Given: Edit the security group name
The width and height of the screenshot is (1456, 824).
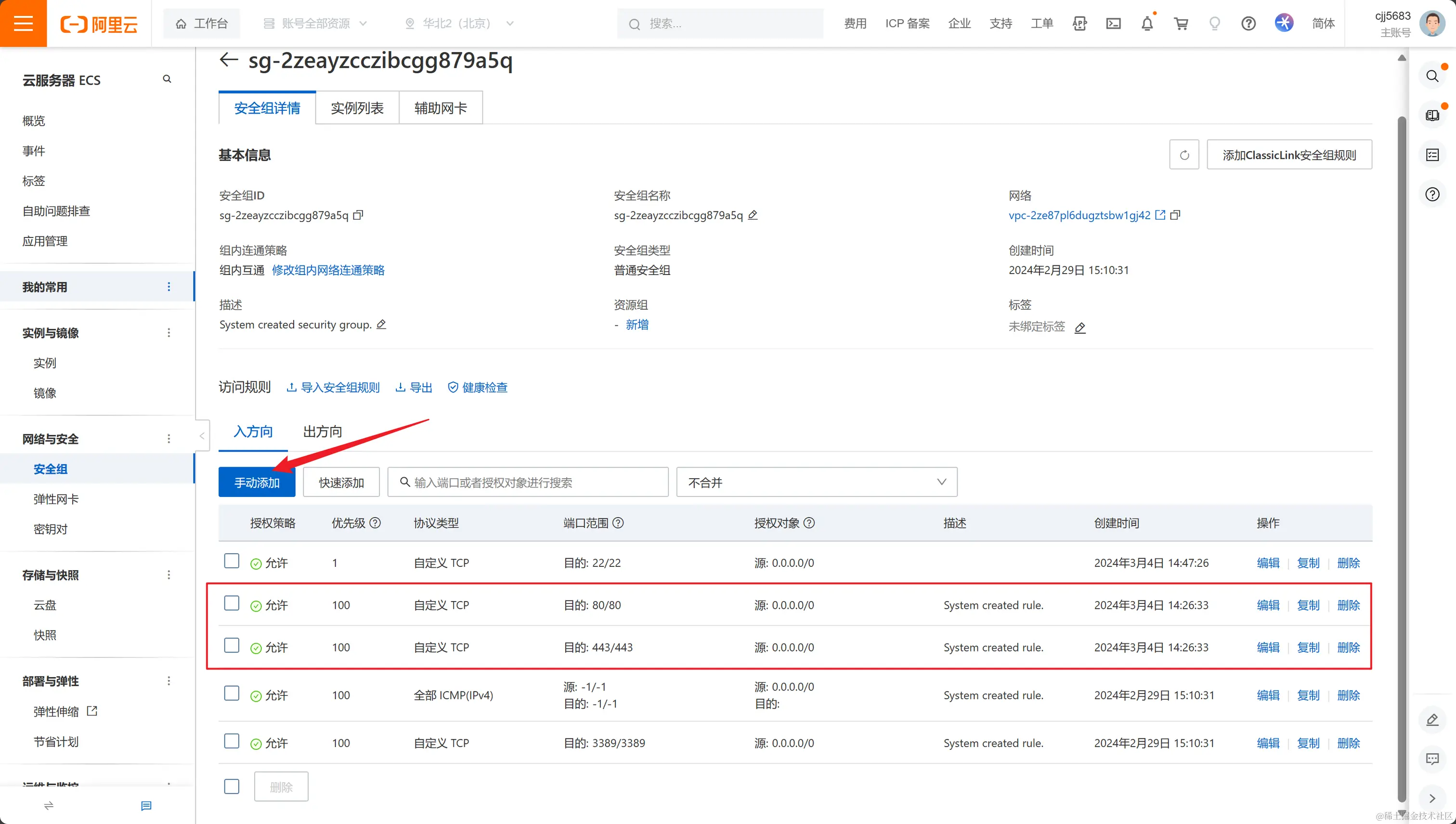Looking at the screenshot, I should tap(753, 215).
